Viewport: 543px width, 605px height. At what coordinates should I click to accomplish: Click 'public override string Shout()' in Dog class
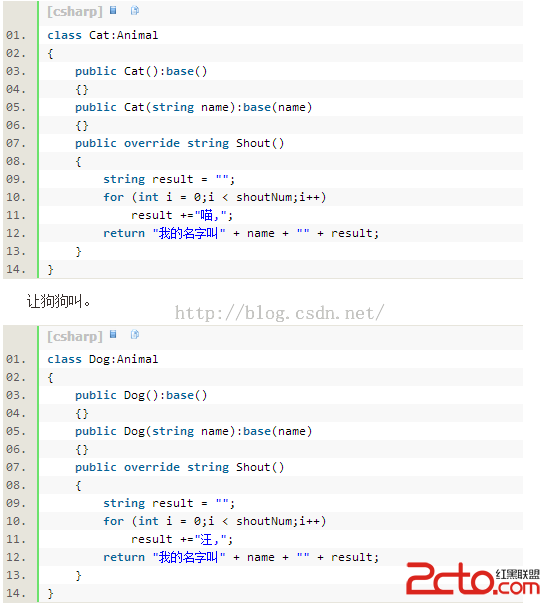tap(179, 467)
